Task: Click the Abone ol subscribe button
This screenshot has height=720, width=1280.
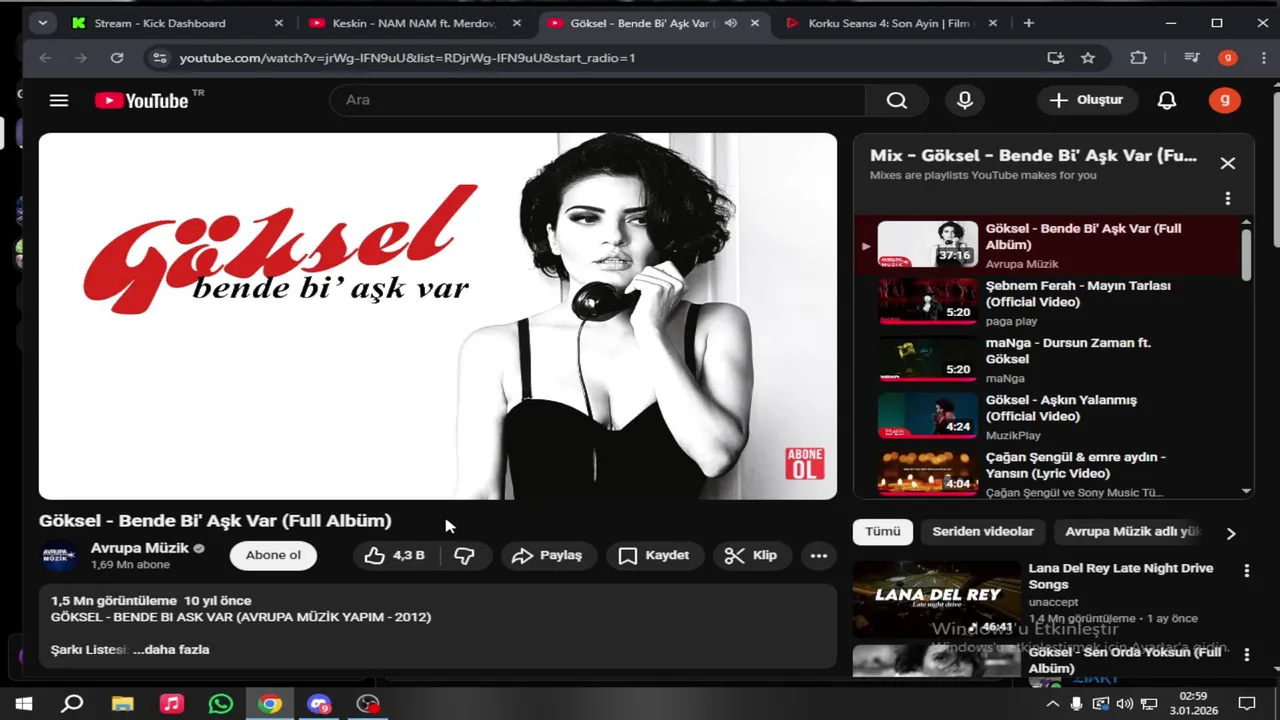Action: pyautogui.click(x=273, y=556)
